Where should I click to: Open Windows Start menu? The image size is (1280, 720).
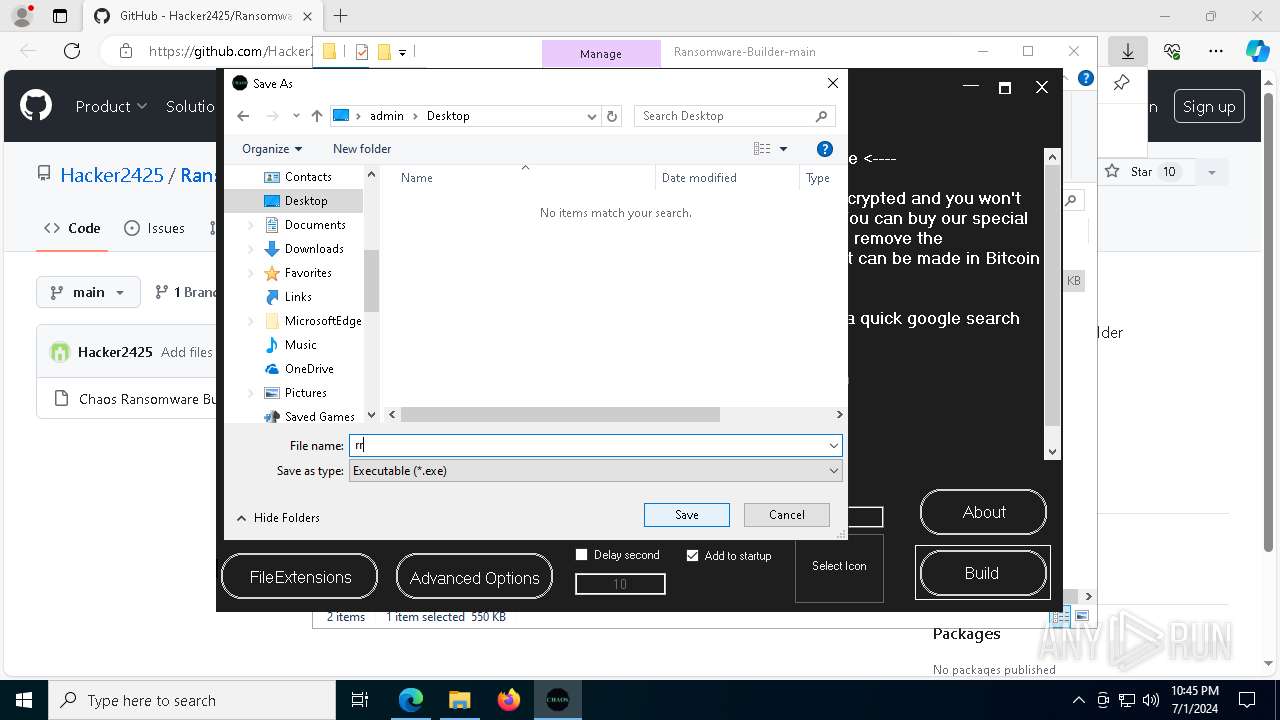[23, 700]
